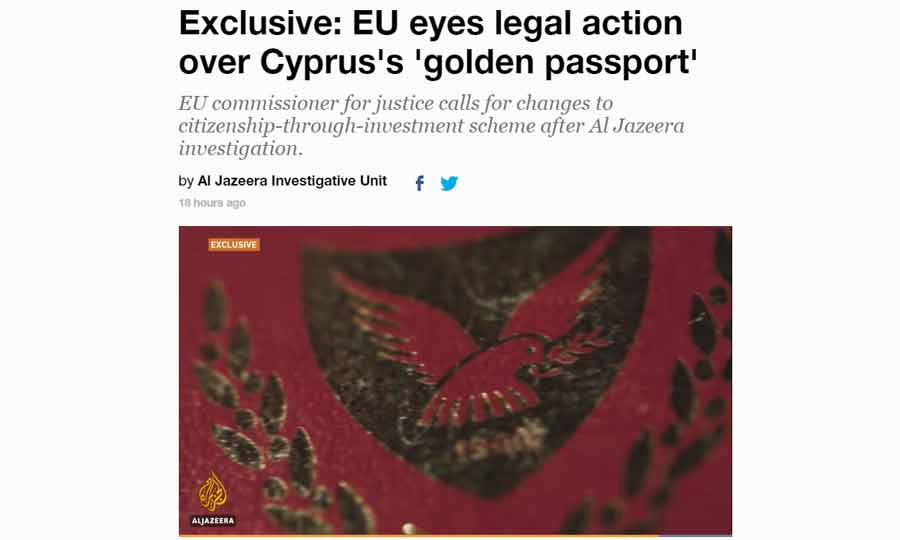The image size is (900, 540).
Task: Click the "Exclusive: EU eyes legal action" headline
Action: 430,24
